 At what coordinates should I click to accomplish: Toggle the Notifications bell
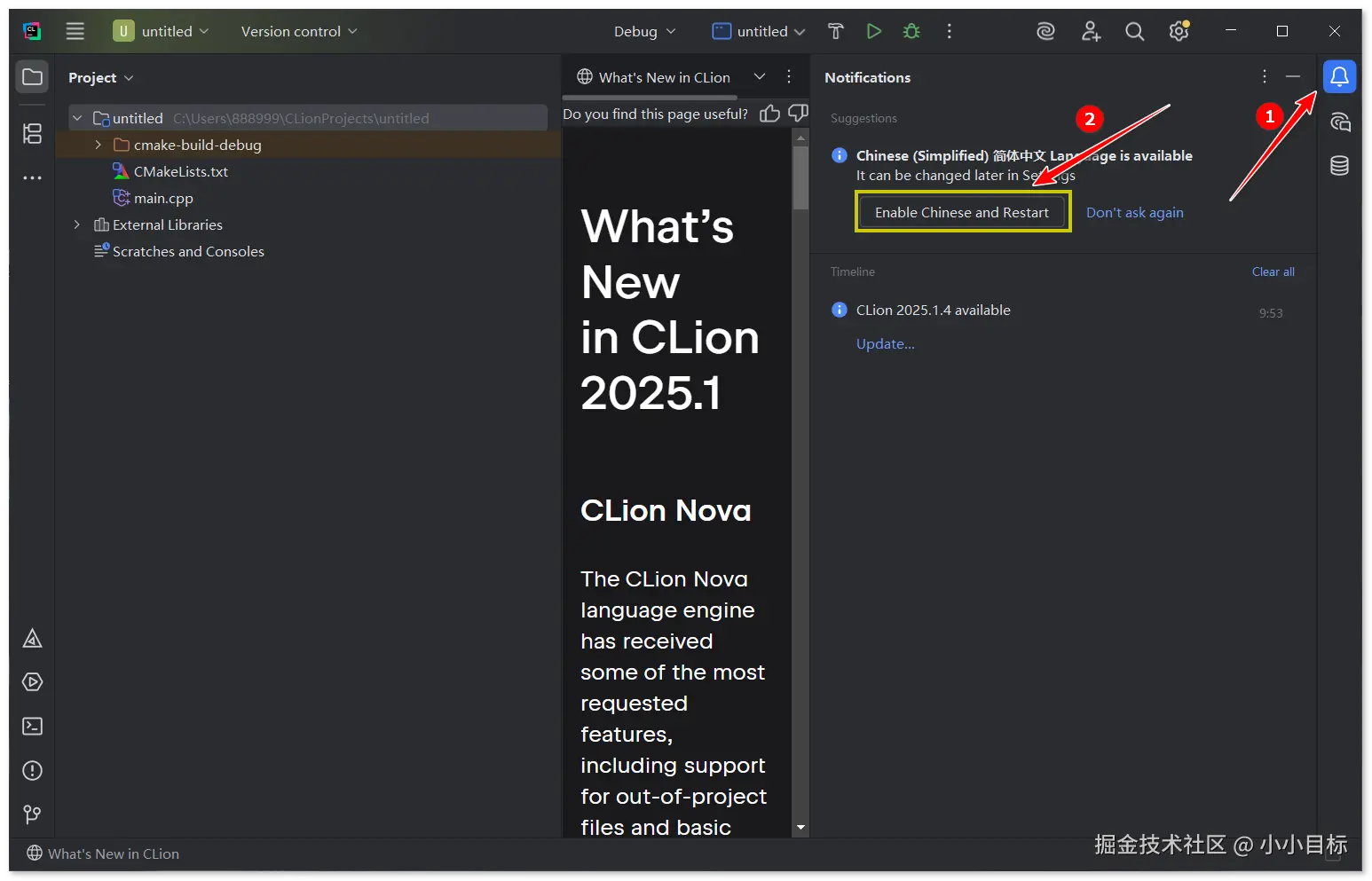(1339, 77)
